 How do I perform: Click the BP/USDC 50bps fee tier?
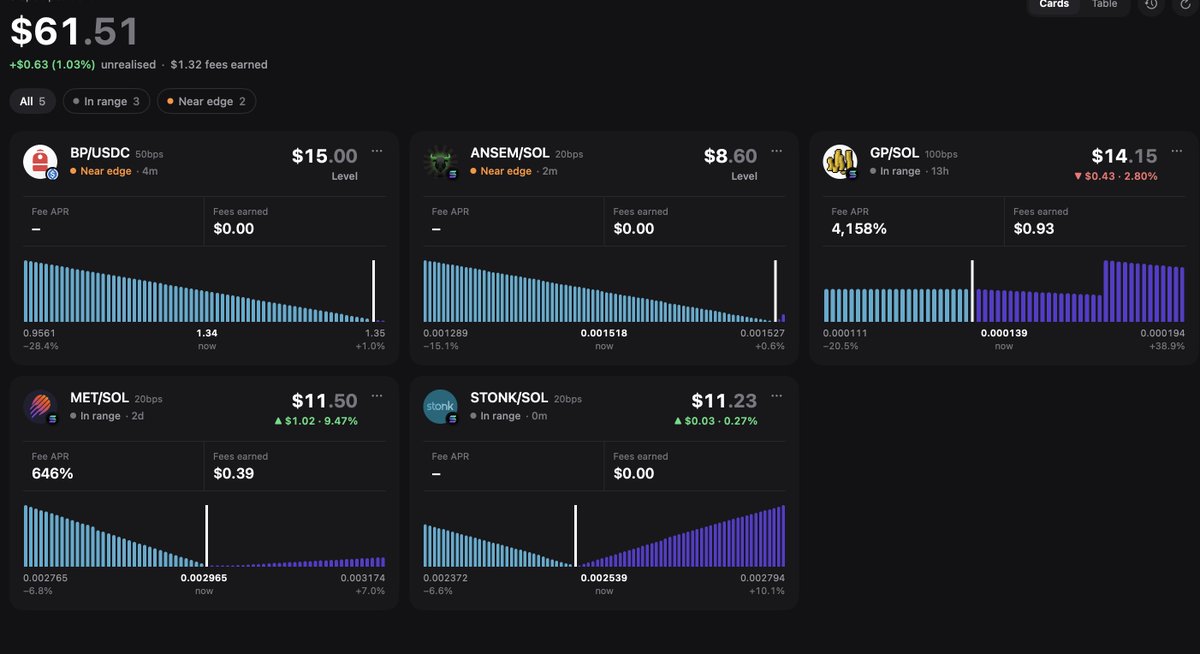(x=149, y=155)
